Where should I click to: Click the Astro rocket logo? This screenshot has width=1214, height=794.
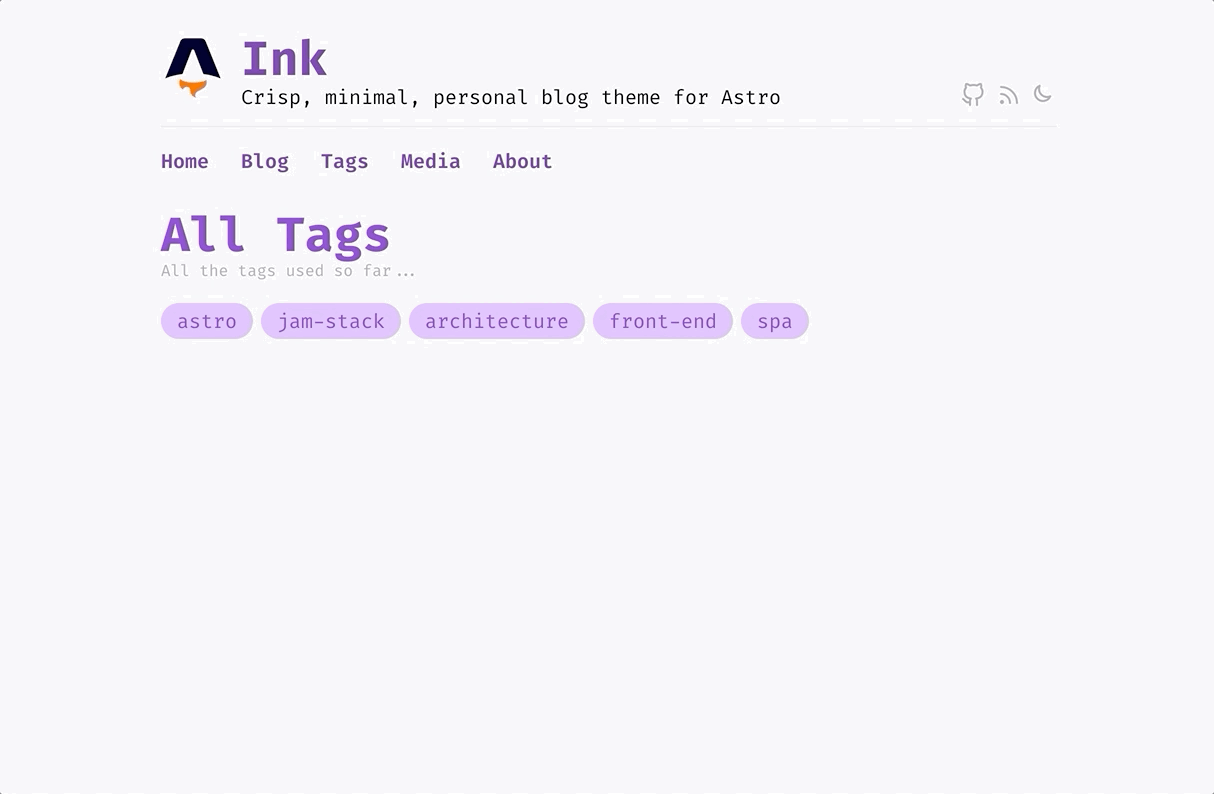tap(193, 68)
